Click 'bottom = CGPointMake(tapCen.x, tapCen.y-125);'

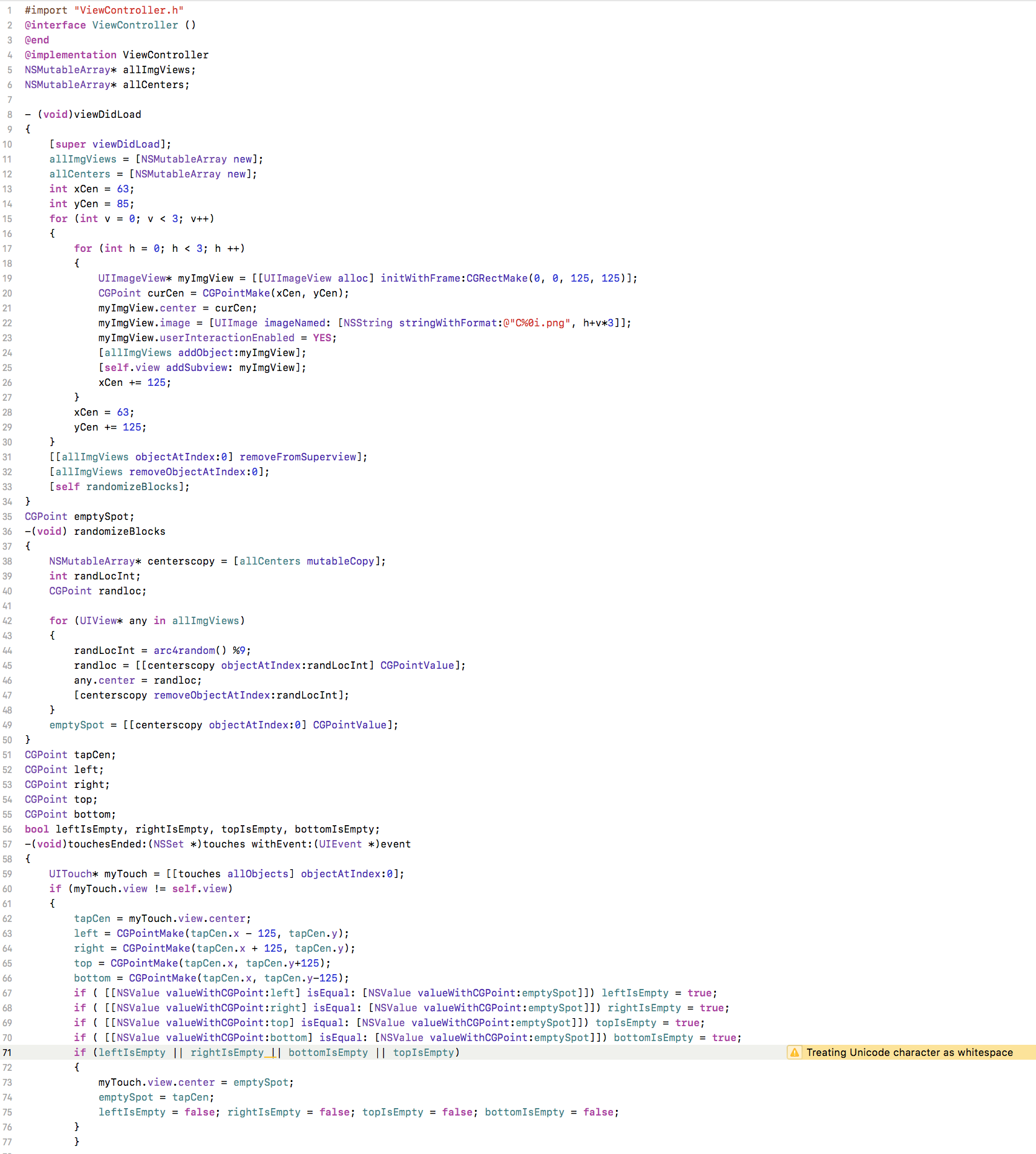(212, 978)
